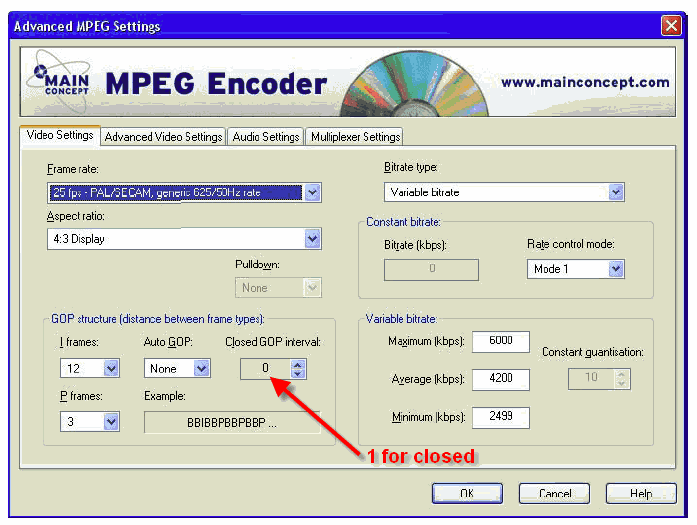Click the Cancel button
Image resolution: width=697 pixels, height=525 pixels.
click(554, 493)
